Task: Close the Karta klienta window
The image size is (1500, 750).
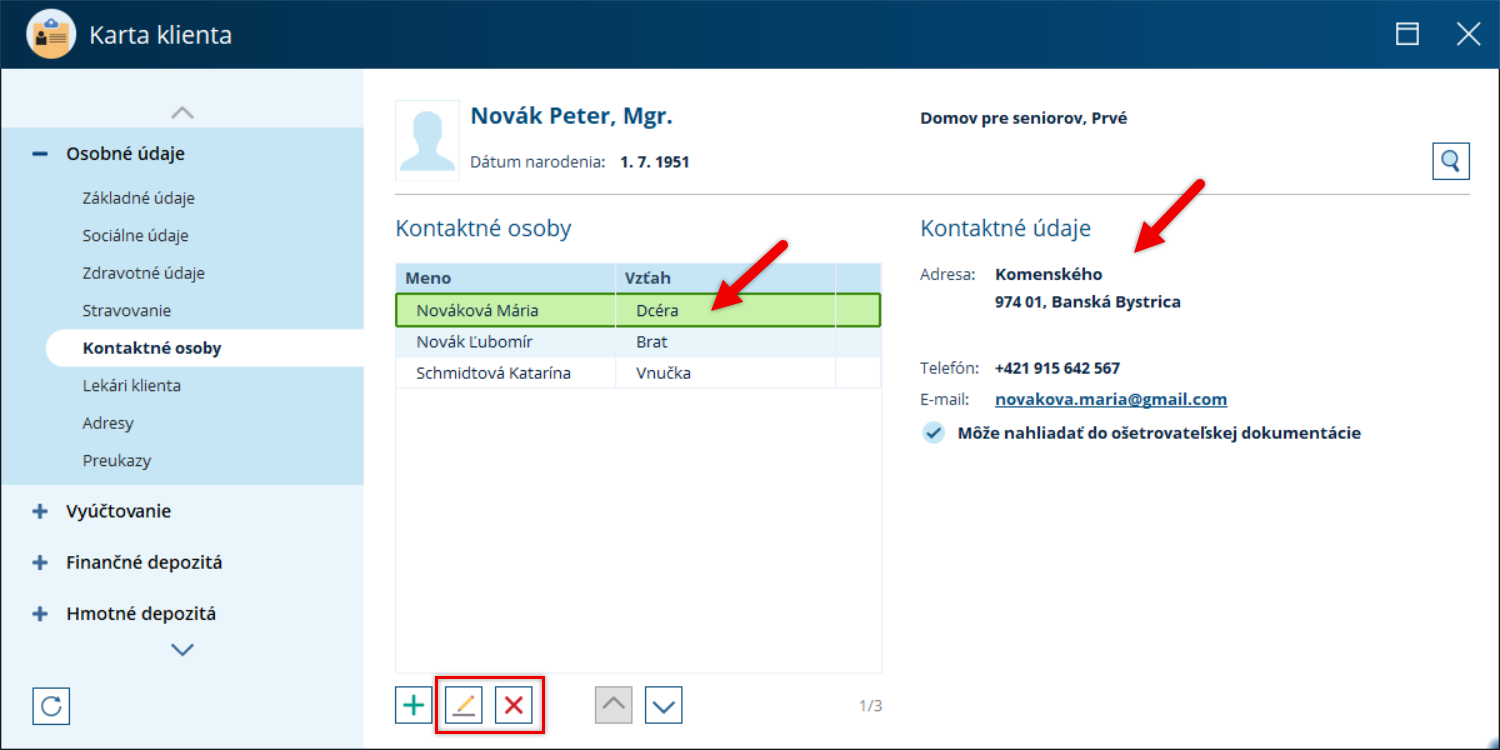Action: [x=1468, y=34]
